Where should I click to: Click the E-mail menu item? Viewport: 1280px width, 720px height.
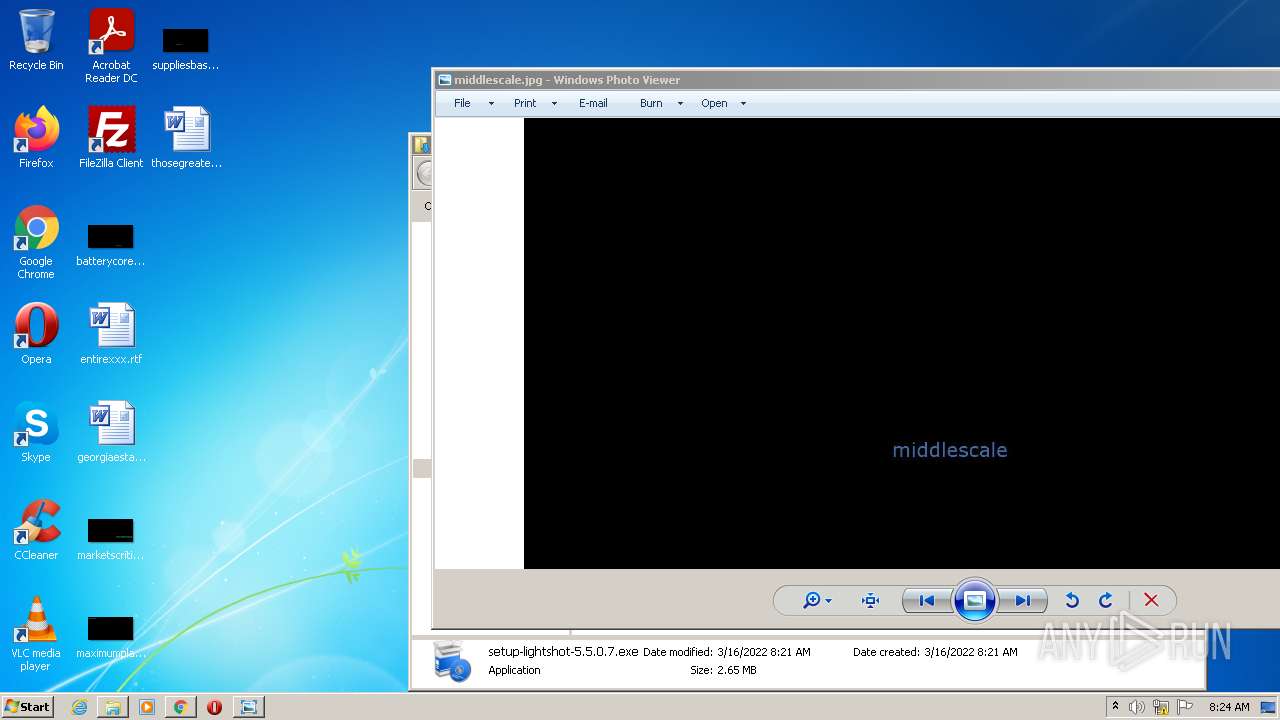tap(593, 103)
